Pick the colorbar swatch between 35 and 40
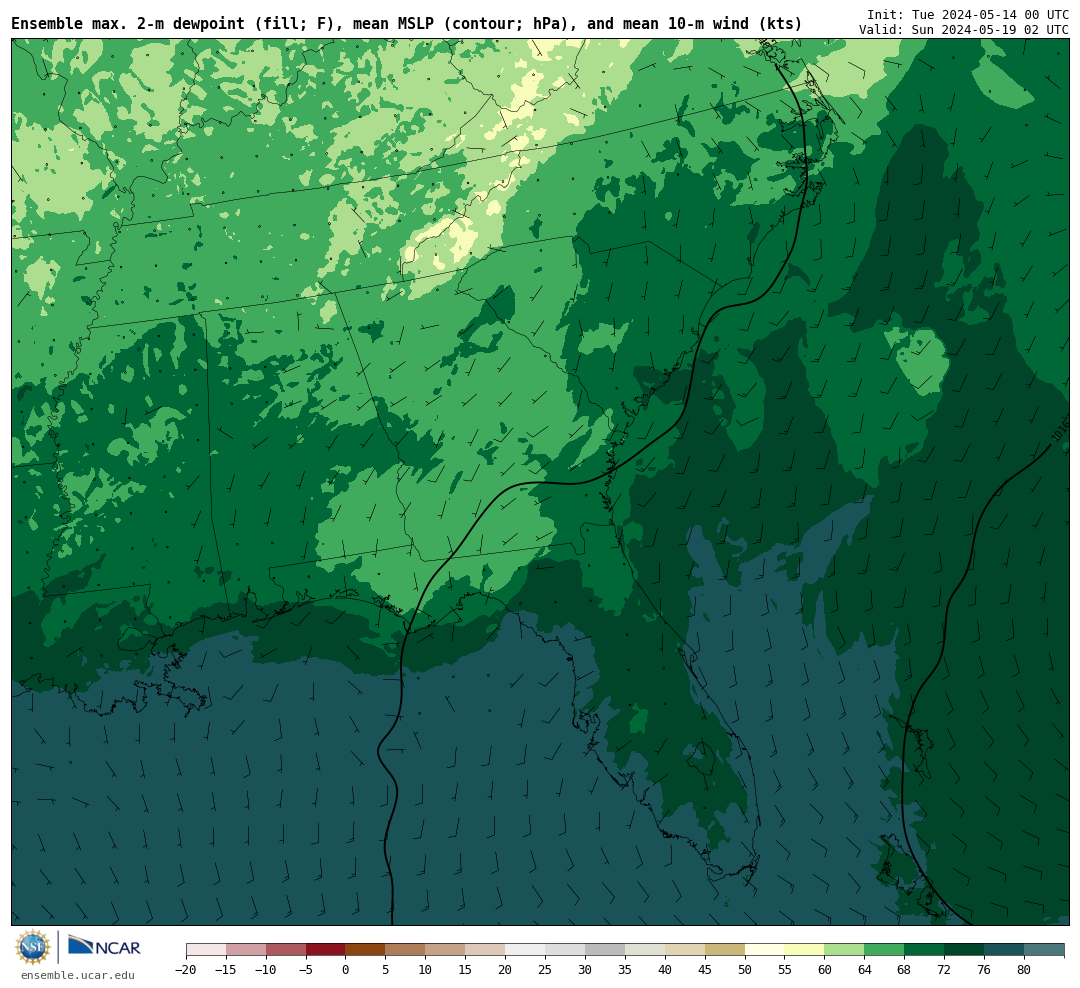The height and width of the screenshot is (988, 1080). 645,950
